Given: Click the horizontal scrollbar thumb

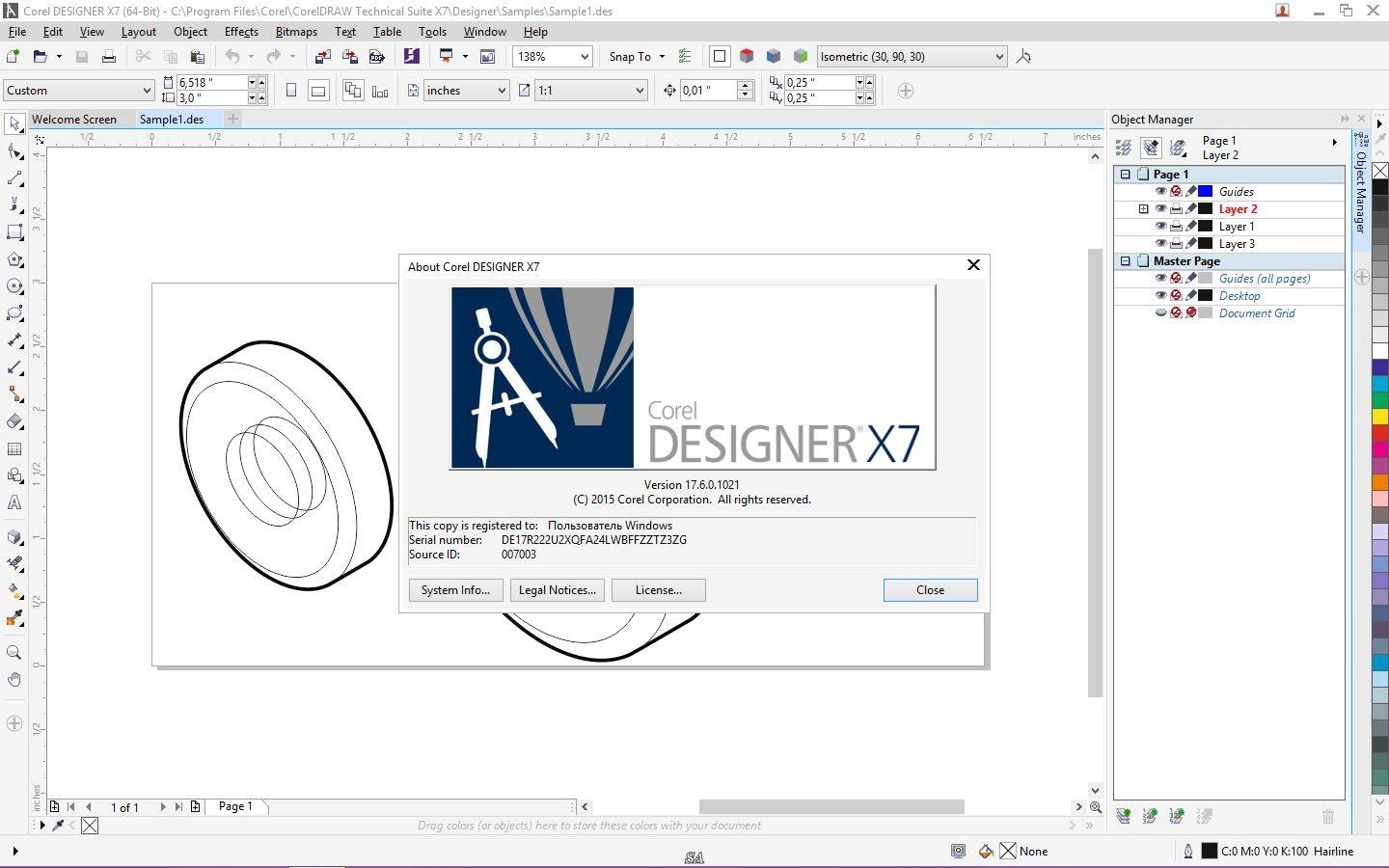Looking at the screenshot, I should point(831,806).
